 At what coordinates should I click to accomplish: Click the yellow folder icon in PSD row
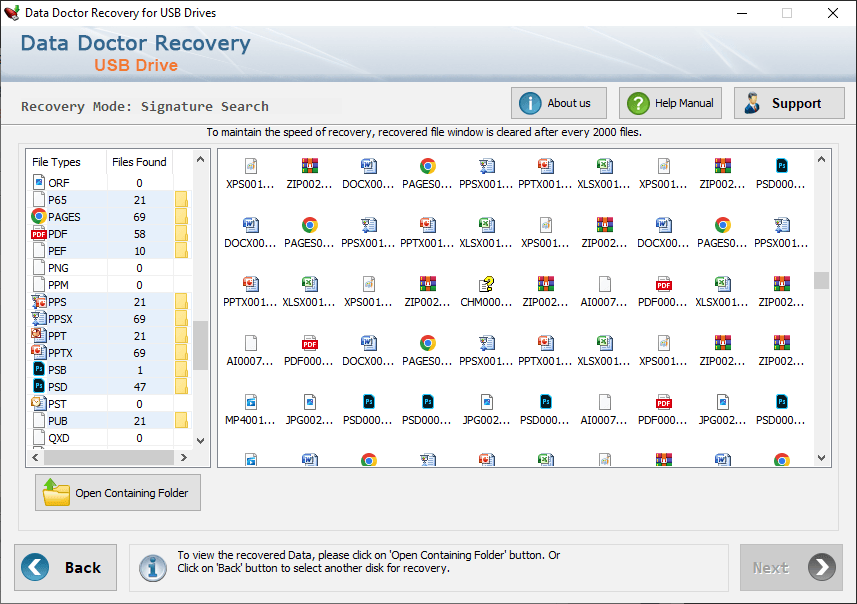tap(181, 386)
